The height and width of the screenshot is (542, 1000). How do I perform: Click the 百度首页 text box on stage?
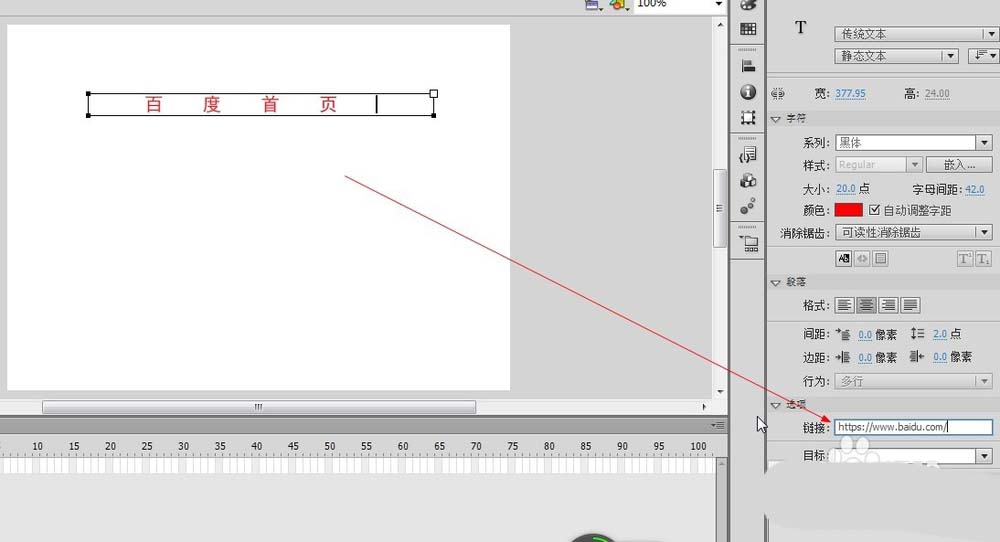261,105
